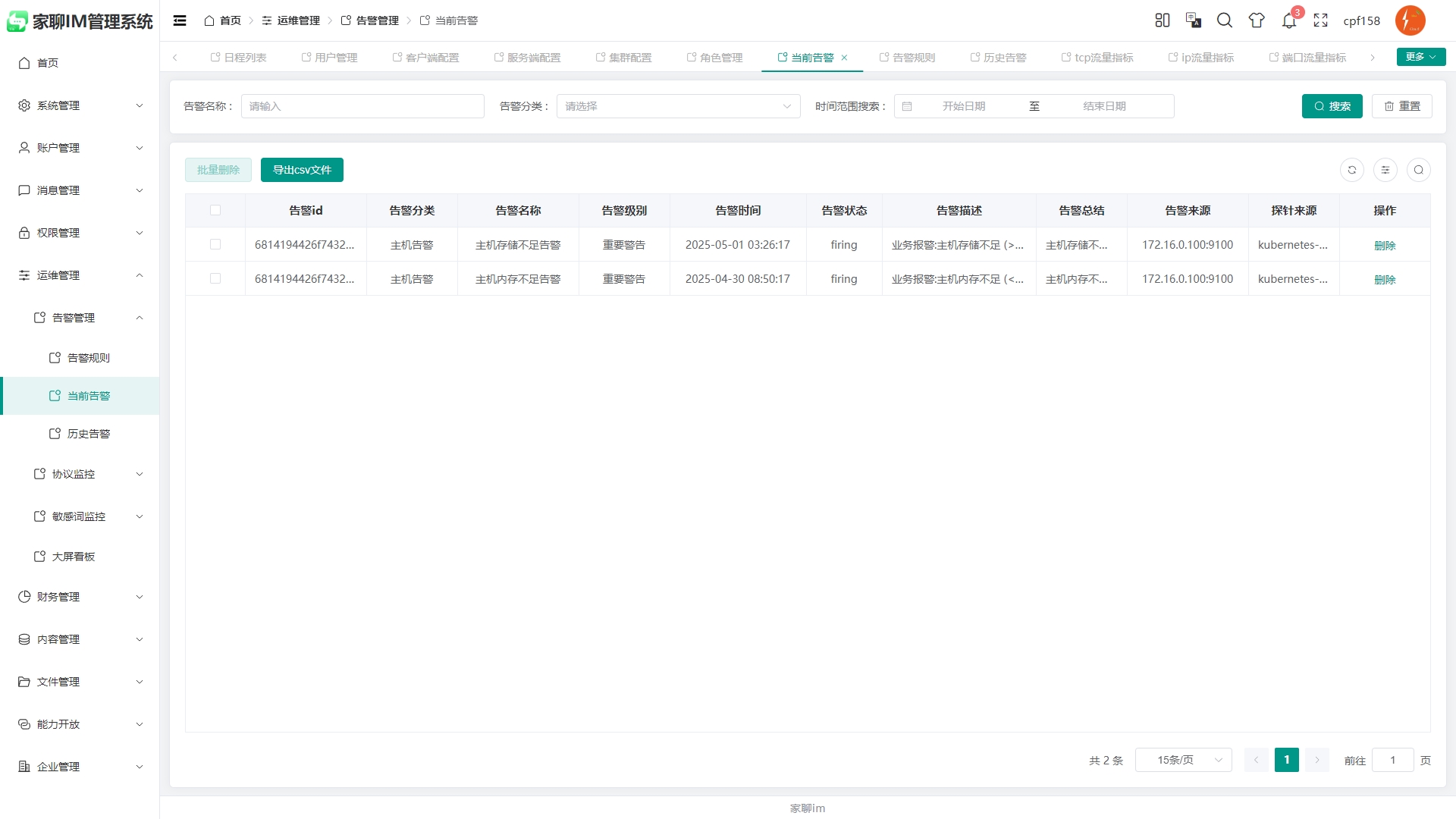Open the theme shirt icon
The width and height of the screenshot is (1456, 819).
pos(1257,20)
